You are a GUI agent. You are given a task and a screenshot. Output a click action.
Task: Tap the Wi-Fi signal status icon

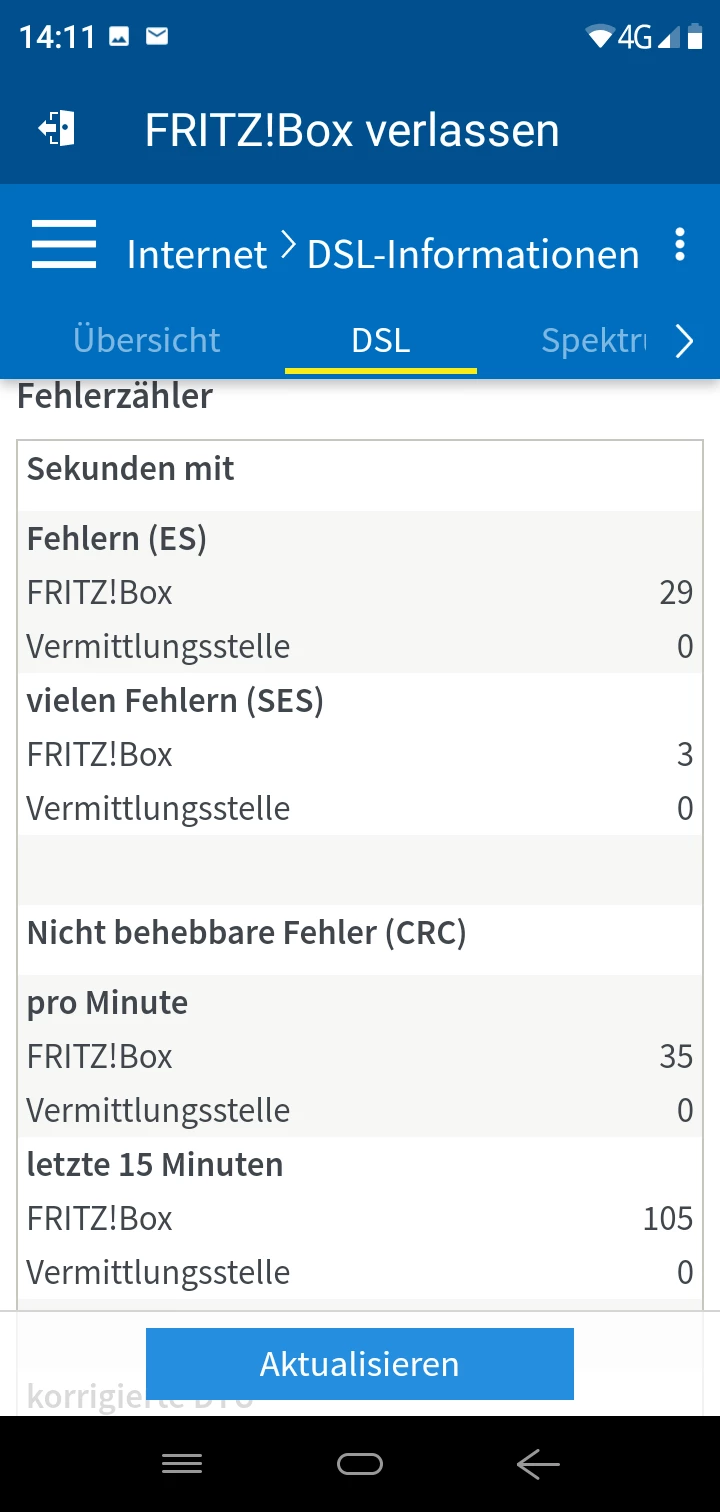(x=600, y=38)
